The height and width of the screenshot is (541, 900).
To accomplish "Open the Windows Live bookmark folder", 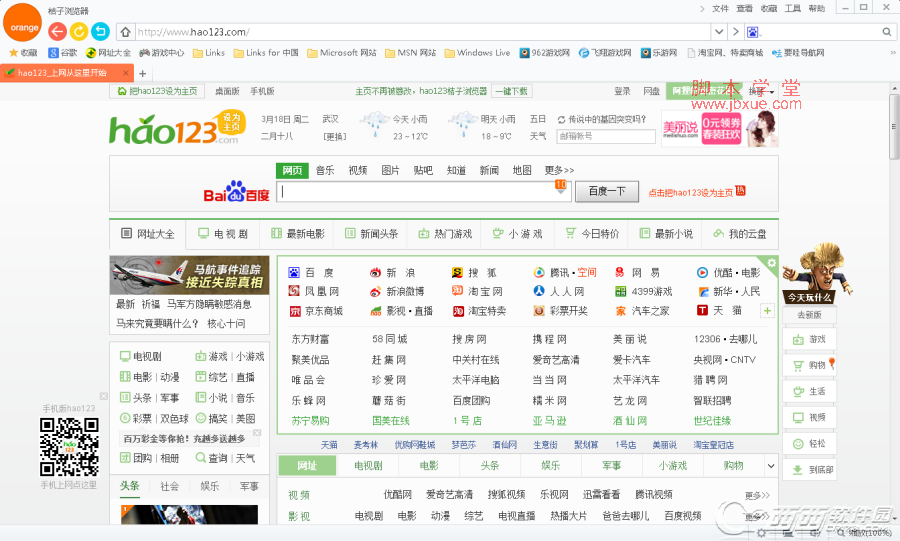I will coord(478,53).
